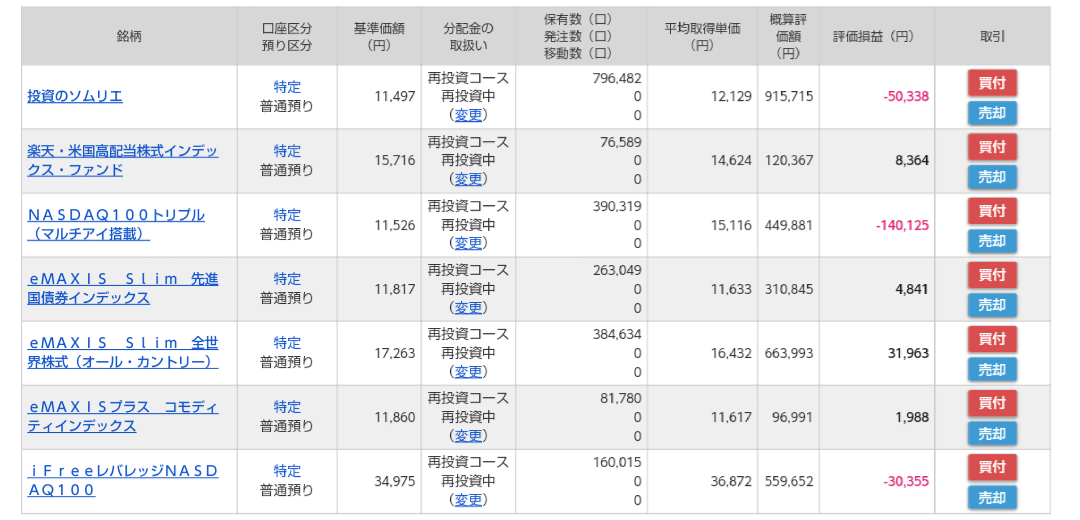Open eMAXISプラス コモディティインデックス link
The width and height of the screenshot is (1080, 520).
pyautogui.click(x=123, y=417)
